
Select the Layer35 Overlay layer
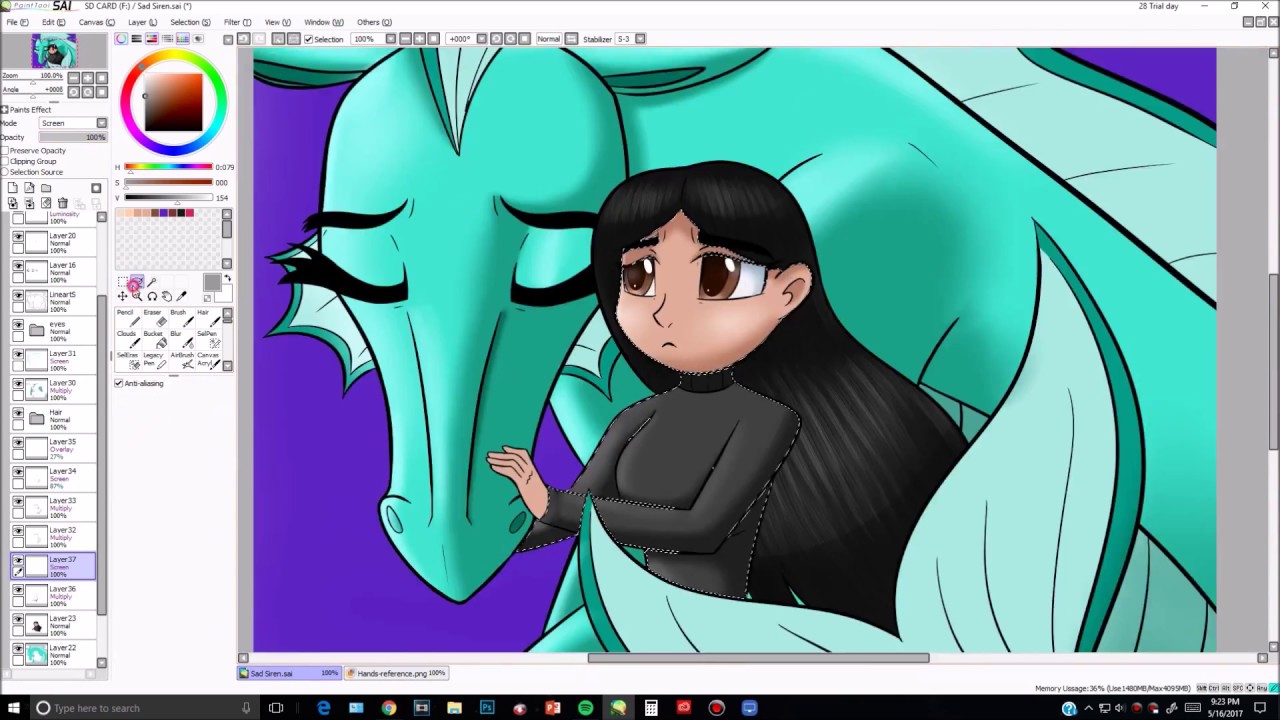coord(53,448)
